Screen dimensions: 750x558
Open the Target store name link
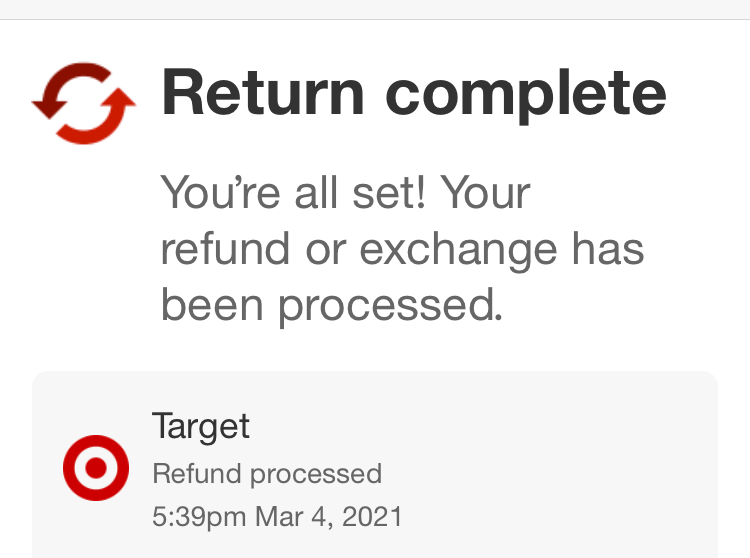(201, 426)
